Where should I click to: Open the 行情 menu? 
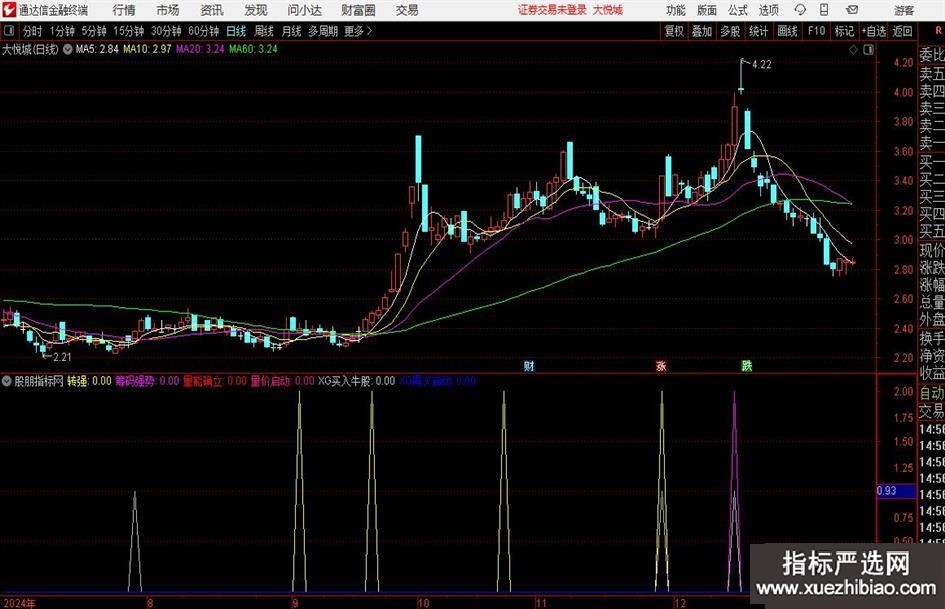pos(124,10)
